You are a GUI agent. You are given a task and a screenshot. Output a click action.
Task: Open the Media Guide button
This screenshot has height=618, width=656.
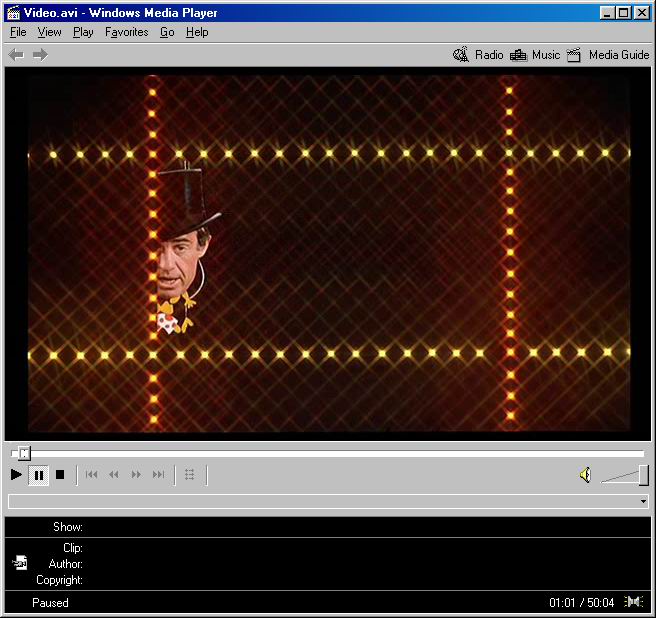tap(608, 55)
